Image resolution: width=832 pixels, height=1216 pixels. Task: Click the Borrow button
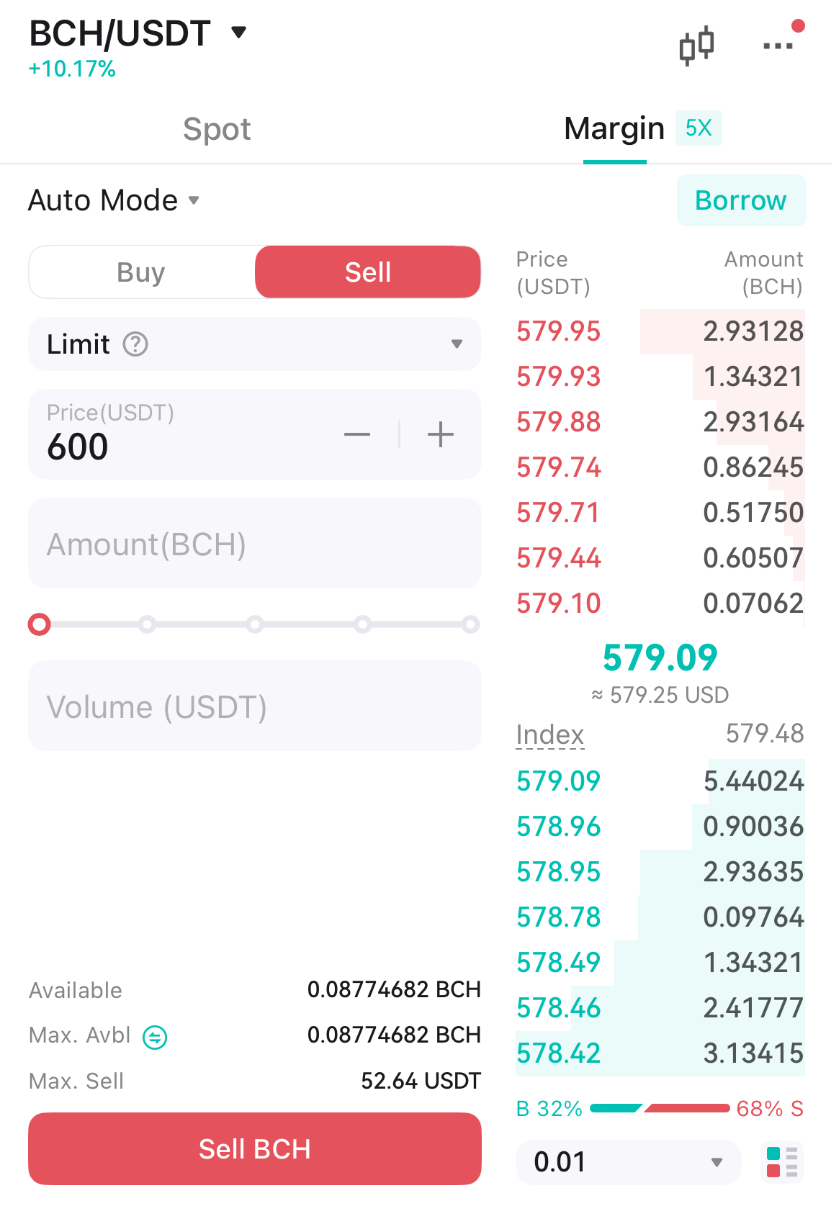741,200
